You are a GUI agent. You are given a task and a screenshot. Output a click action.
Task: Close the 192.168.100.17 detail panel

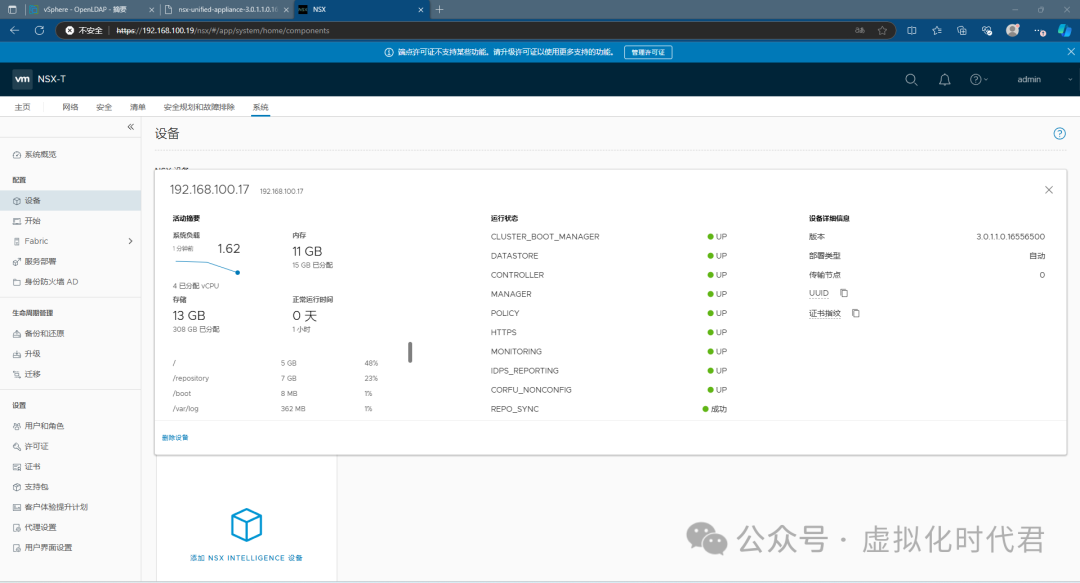coord(1048,190)
